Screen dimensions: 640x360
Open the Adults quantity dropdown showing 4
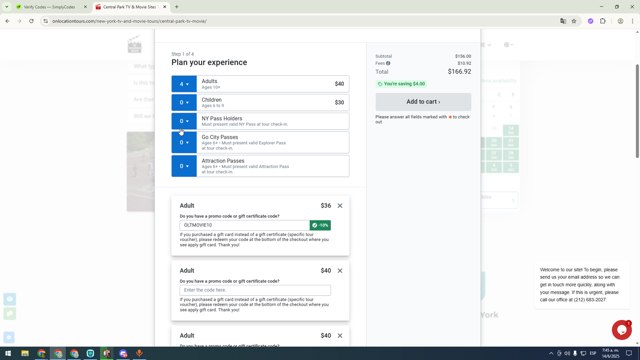point(184,84)
